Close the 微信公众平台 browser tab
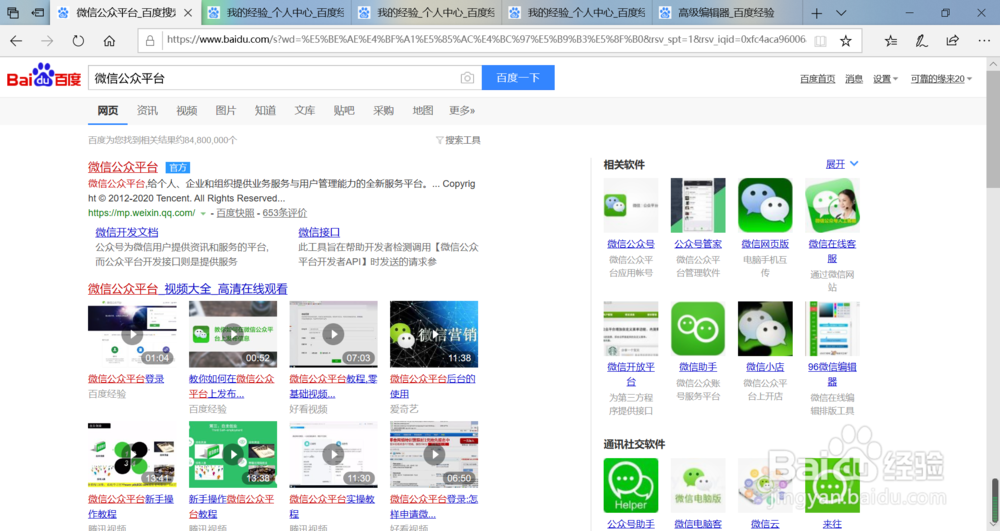 click(188, 13)
